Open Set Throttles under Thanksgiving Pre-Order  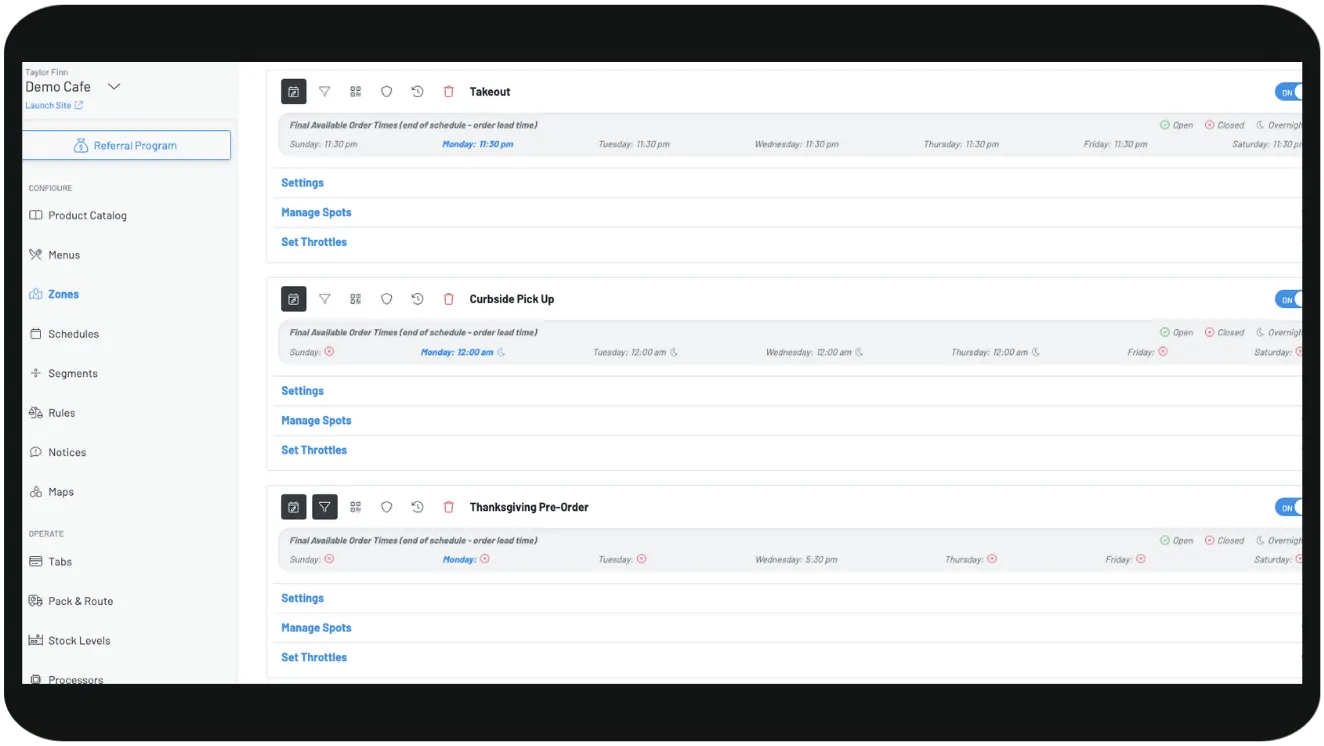(x=314, y=657)
